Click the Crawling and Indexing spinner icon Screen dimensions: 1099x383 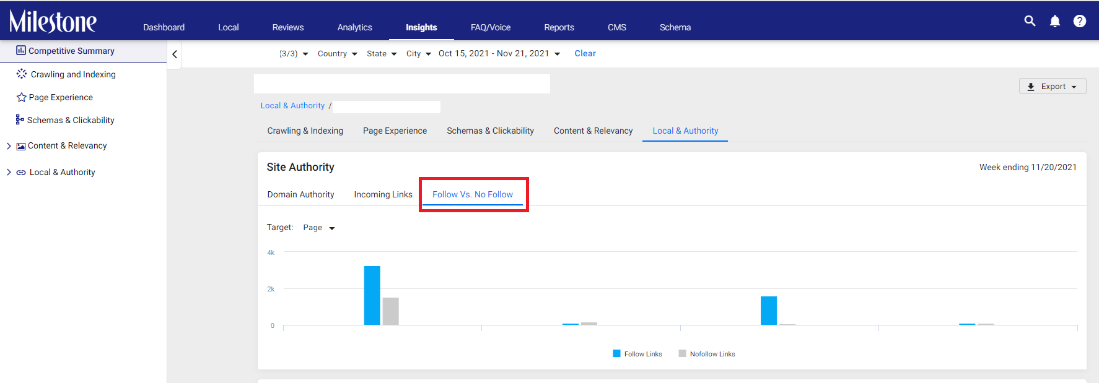pos(21,74)
